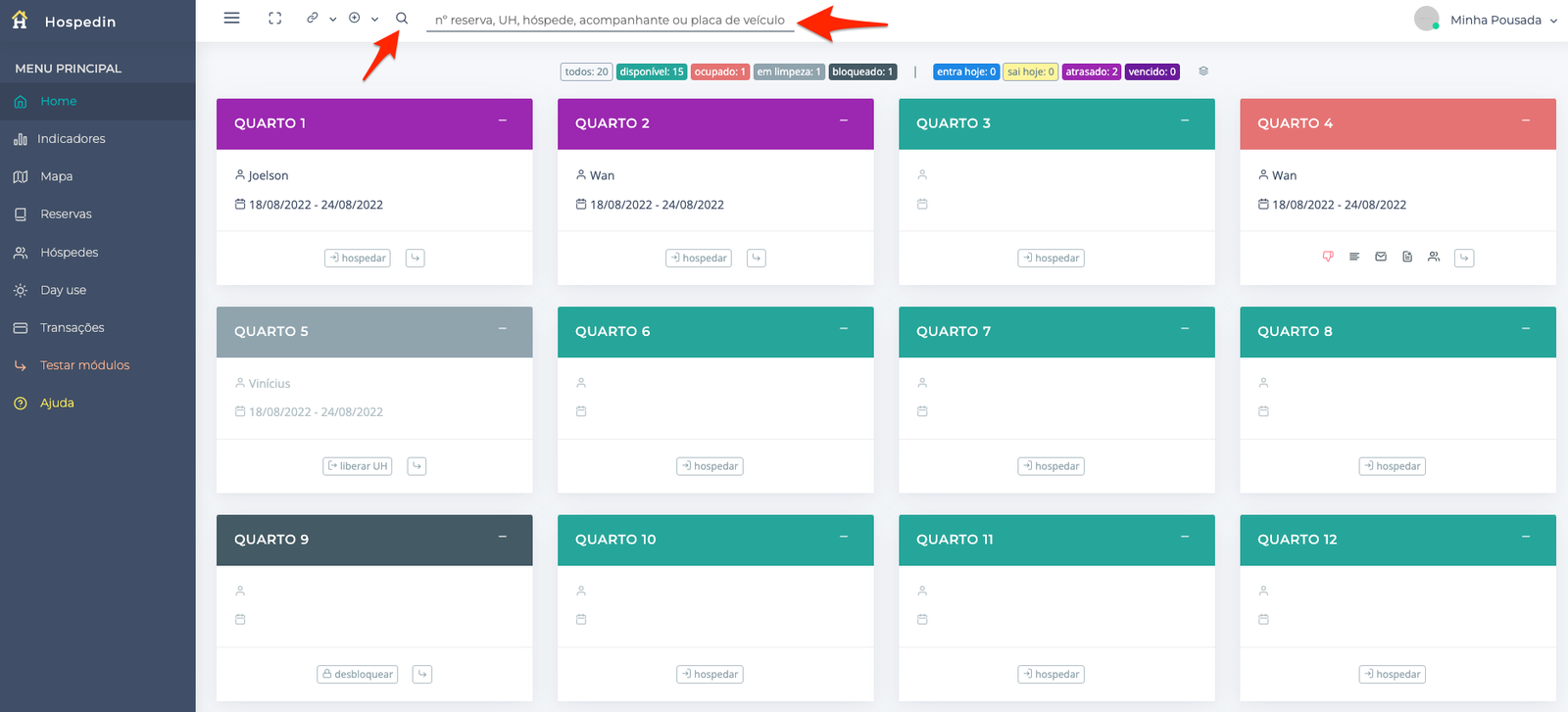Viewport: 1568px width, 712px height.
Task: Click the transfer arrow icon on Quarto 1
Action: 416,258
